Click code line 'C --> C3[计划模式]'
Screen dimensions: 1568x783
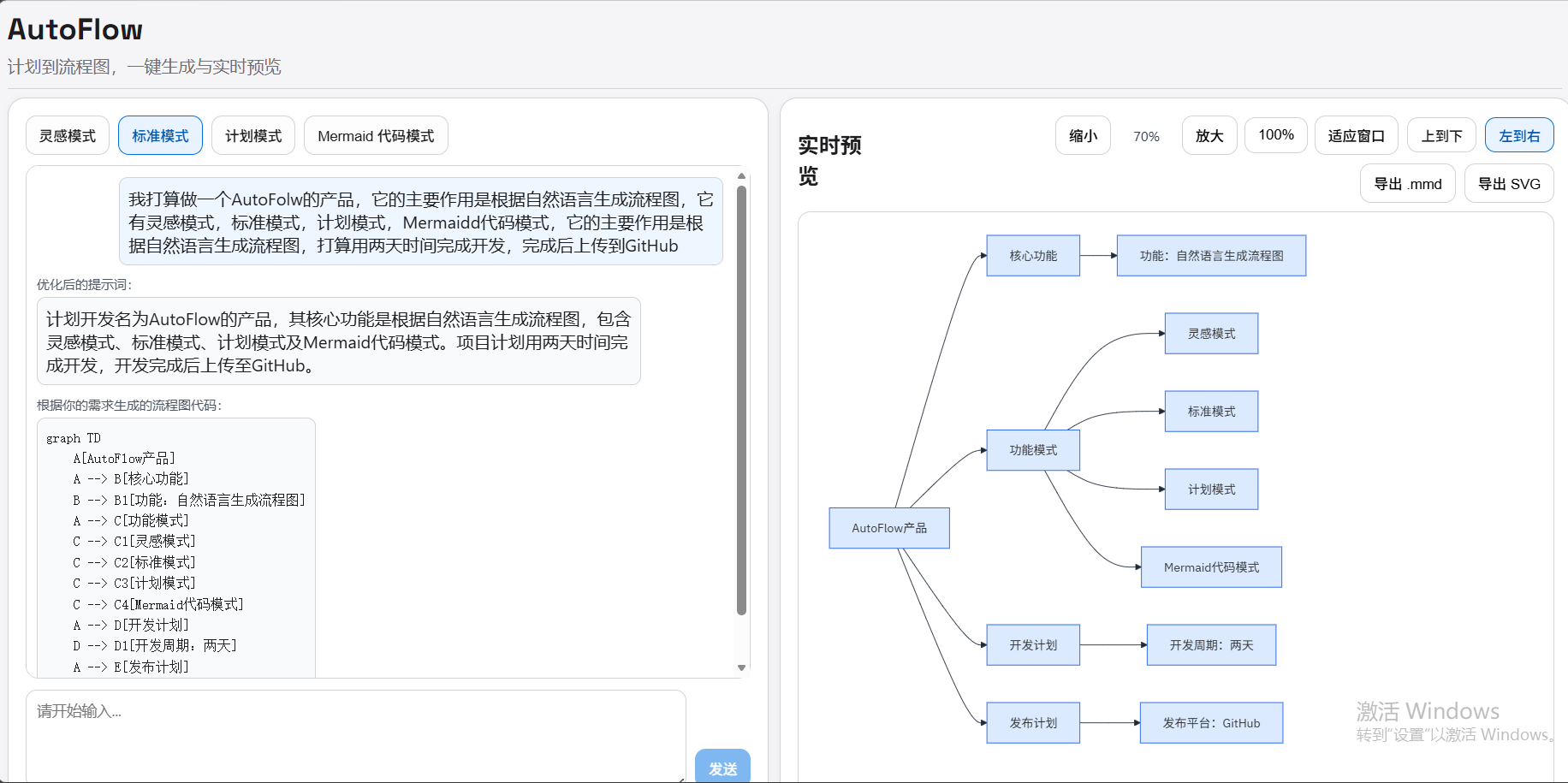(x=134, y=583)
